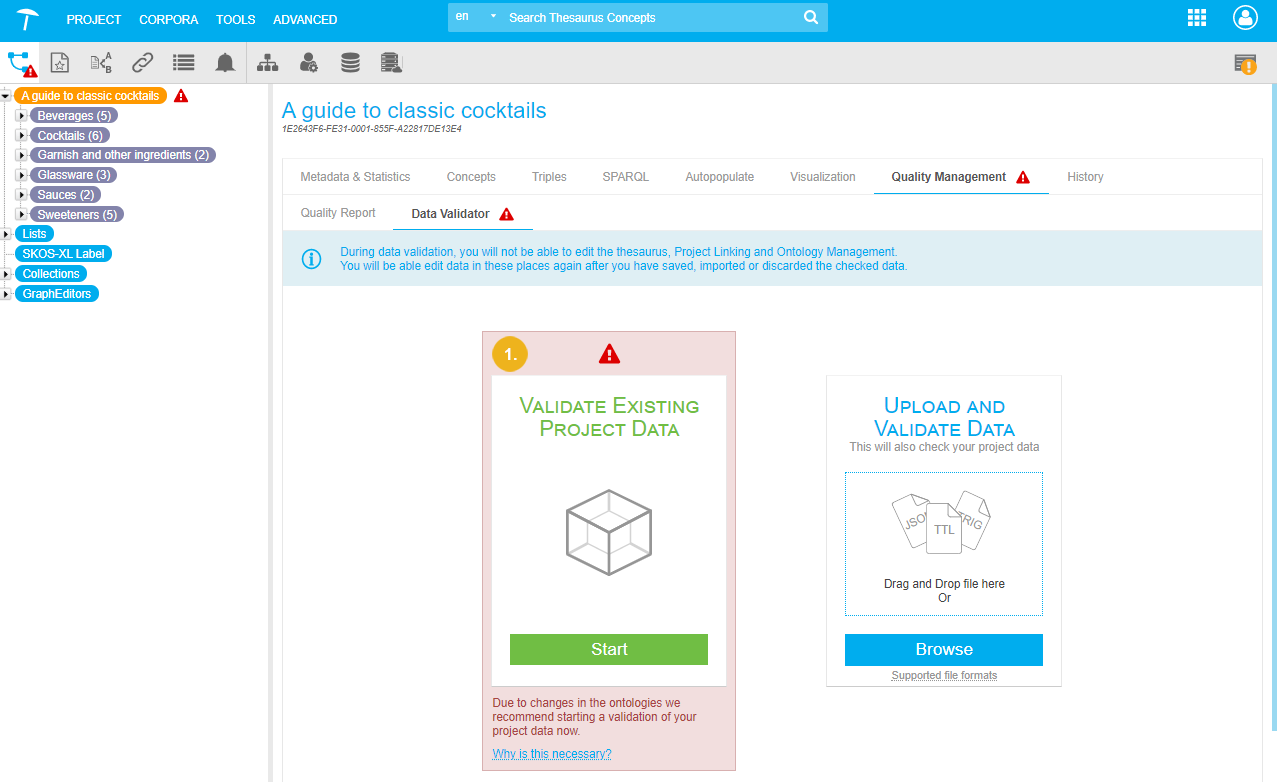Open the notifications bell icon
Image resolution: width=1277 pixels, height=782 pixels.
pyautogui.click(x=225, y=63)
